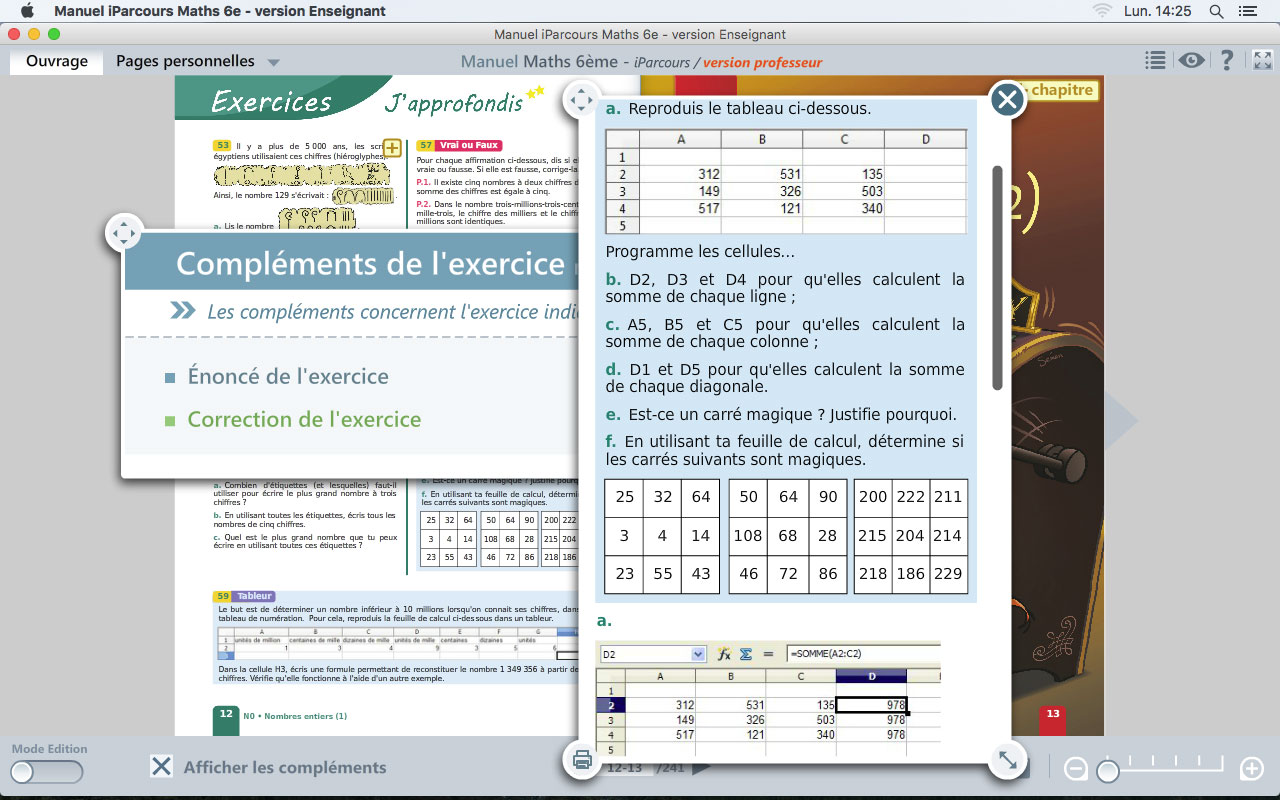Click cell 229 in third magic square

click(948, 574)
